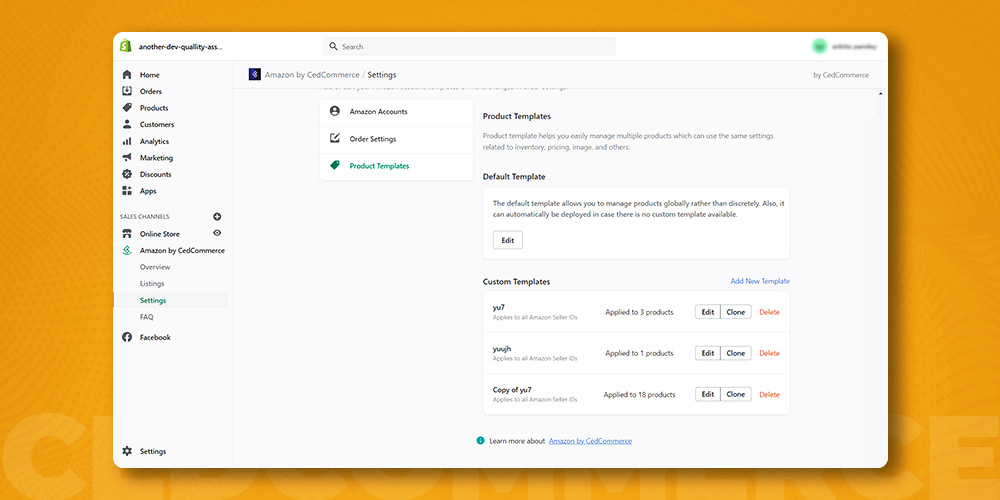Click the CedCommerce app logo in header
1000x500 pixels.
tap(254, 74)
